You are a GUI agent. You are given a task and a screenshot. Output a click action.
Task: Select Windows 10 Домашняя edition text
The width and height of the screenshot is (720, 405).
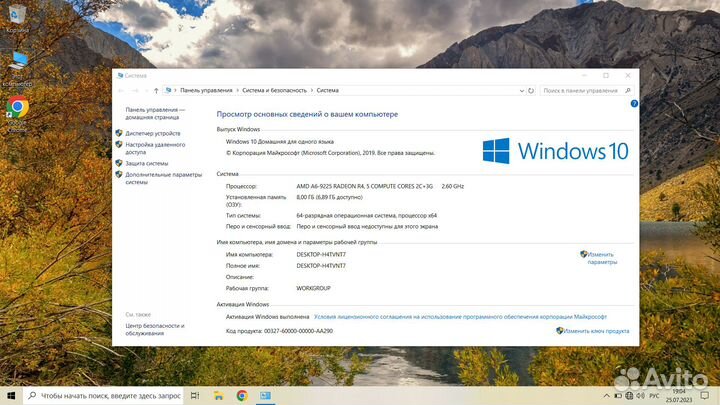pos(280,141)
